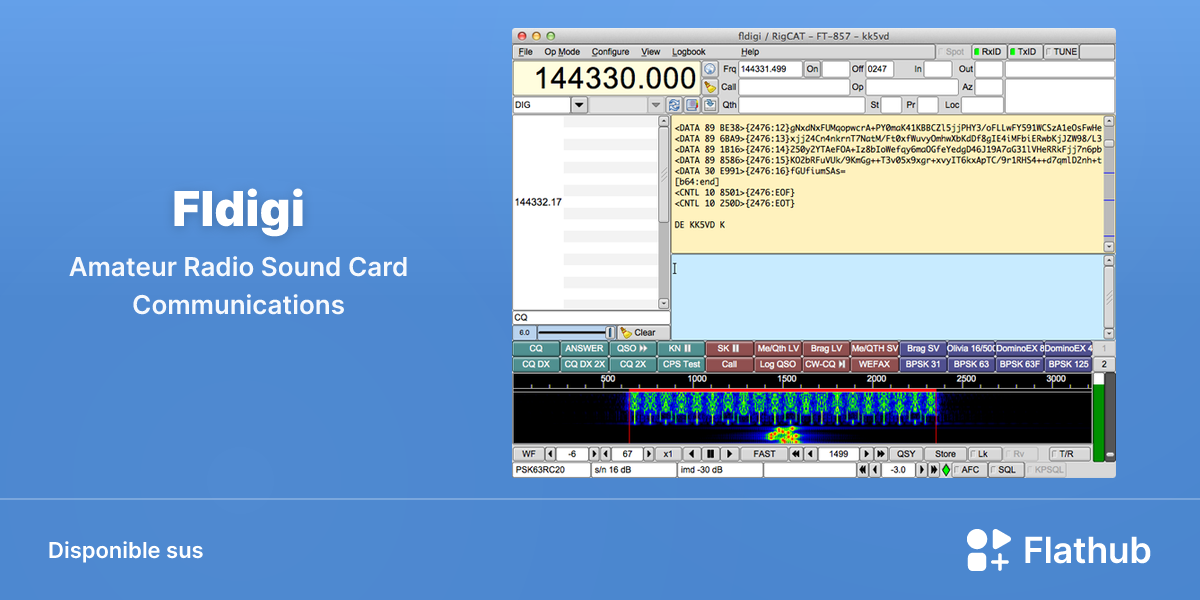Pause the waterfall display
1200x600 pixels.
[x=710, y=454]
